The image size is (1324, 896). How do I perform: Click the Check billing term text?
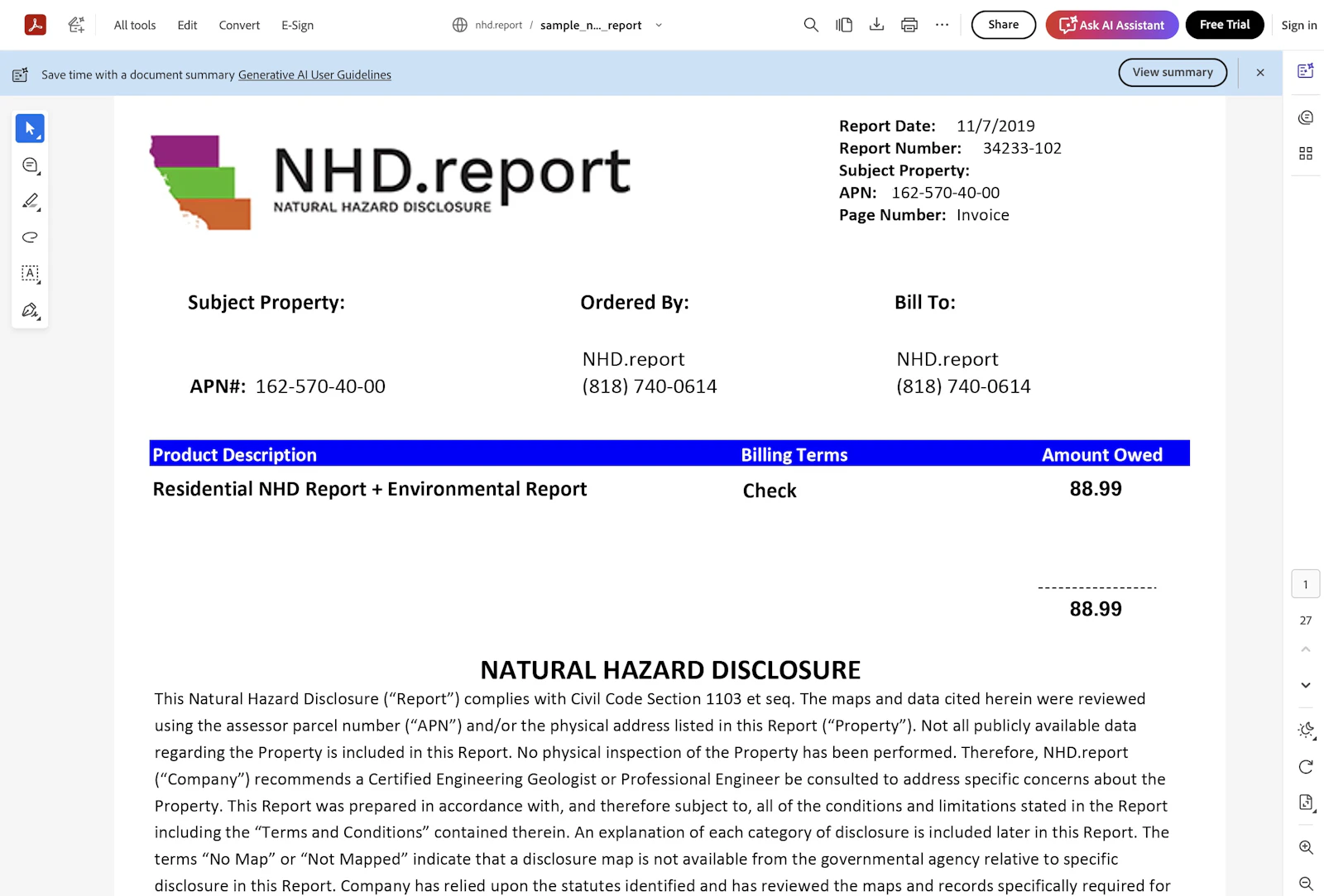(x=770, y=491)
